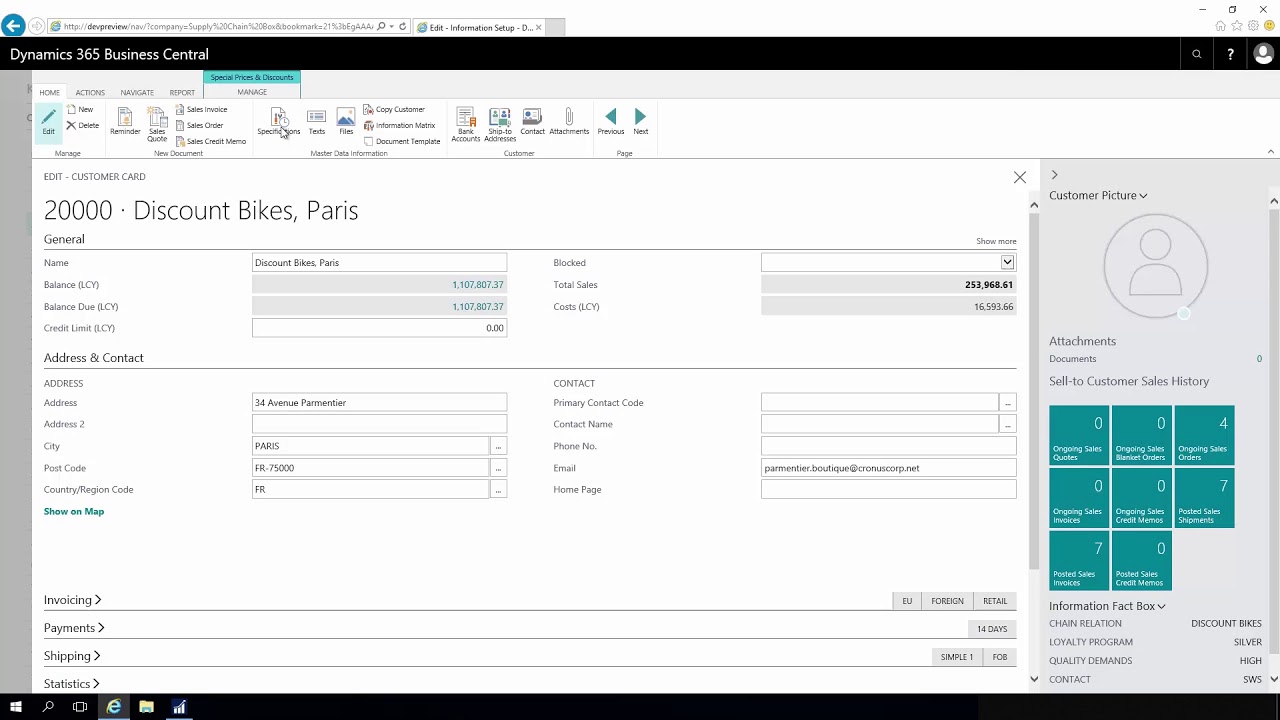1280x720 pixels.
Task: Click the Edit pencil icon in ribbon
Action: tap(48, 121)
